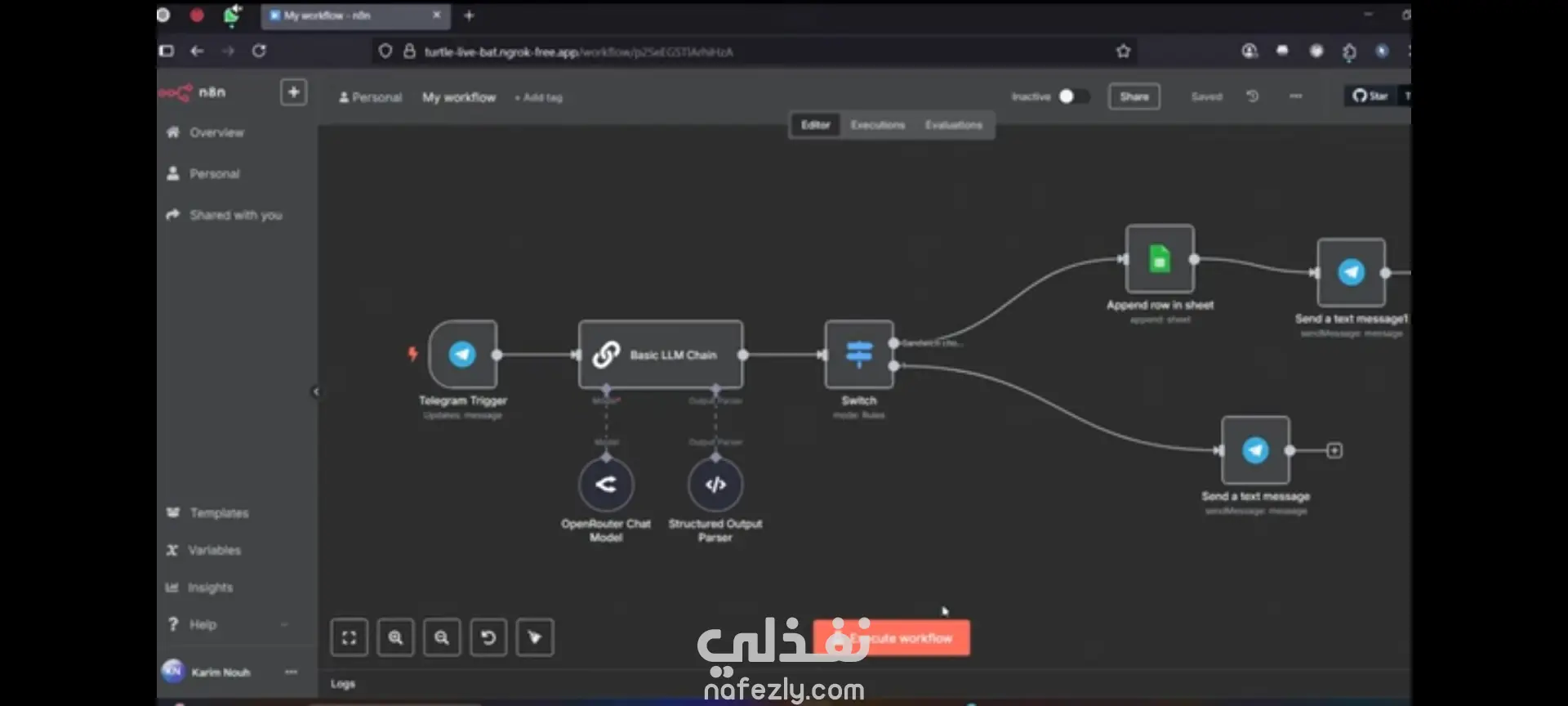
Task: Collapse the left sidebar
Action: (x=316, y=392)
